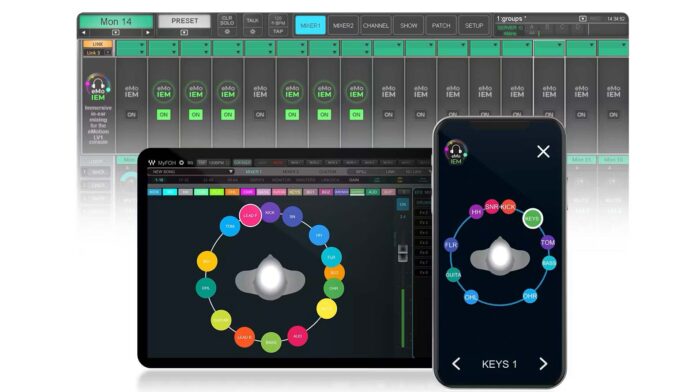Open the Mon 14 mix menu icon
Viewport: 696px width, 392px height.
[x=116, y=32]
